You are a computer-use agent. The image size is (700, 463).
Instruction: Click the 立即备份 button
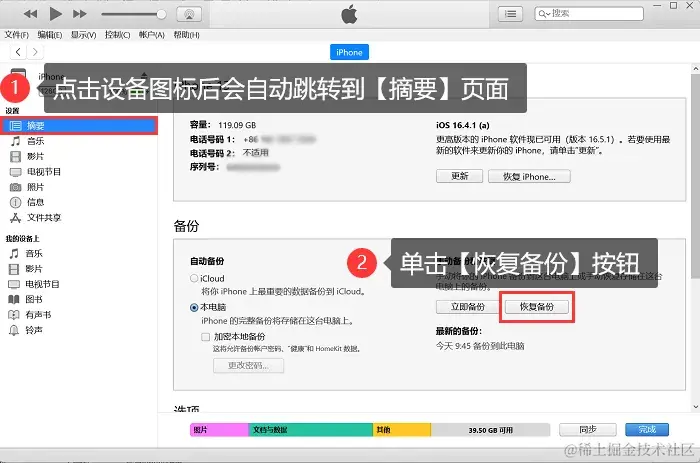(467, 307)
